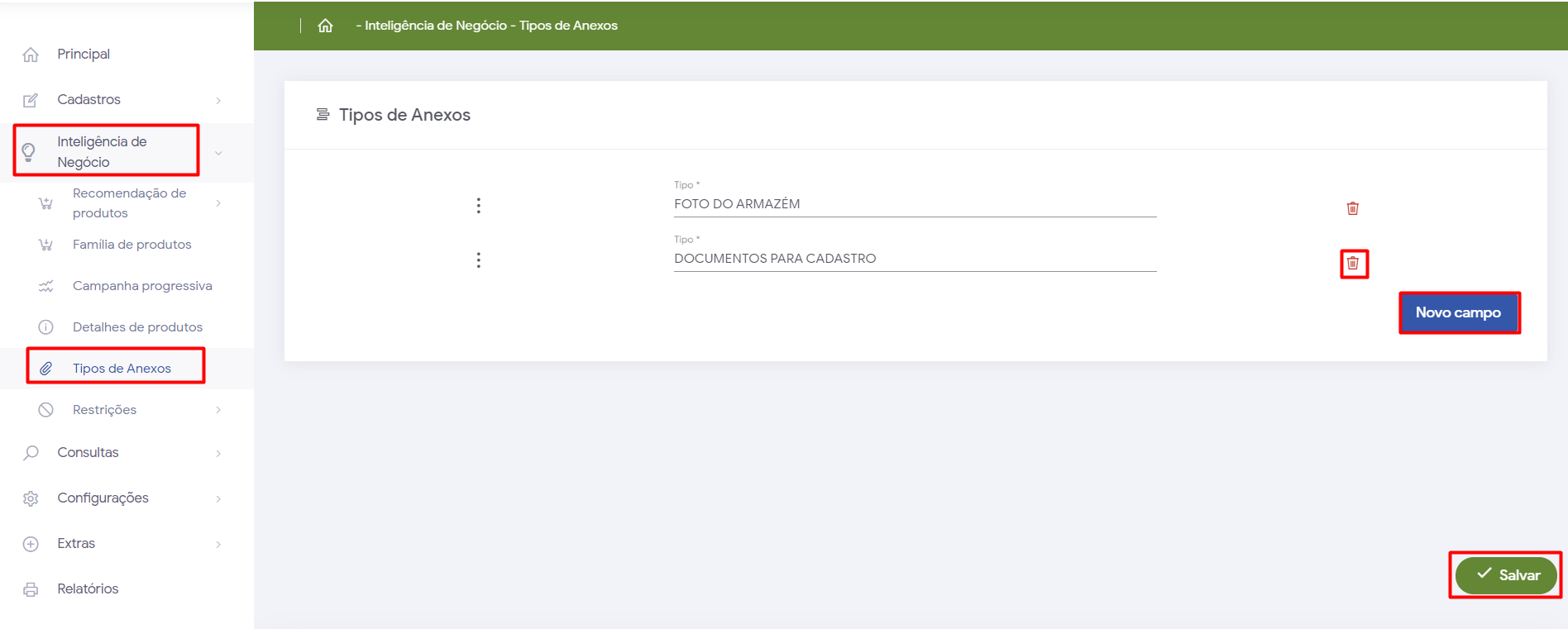Viewport: 1568px width, 629px height.
Task: Open options menu for FOTO DO ARMAZÉM row
Action: click(478, 206)
